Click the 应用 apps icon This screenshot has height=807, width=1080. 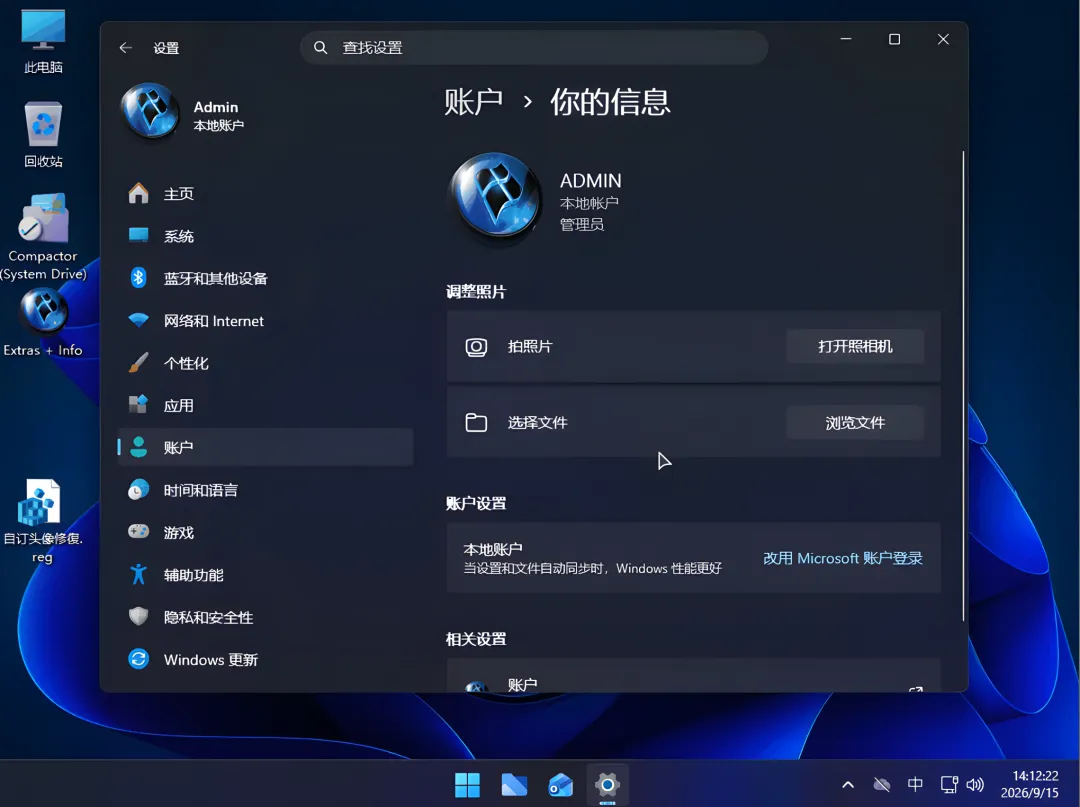[138, 405]
